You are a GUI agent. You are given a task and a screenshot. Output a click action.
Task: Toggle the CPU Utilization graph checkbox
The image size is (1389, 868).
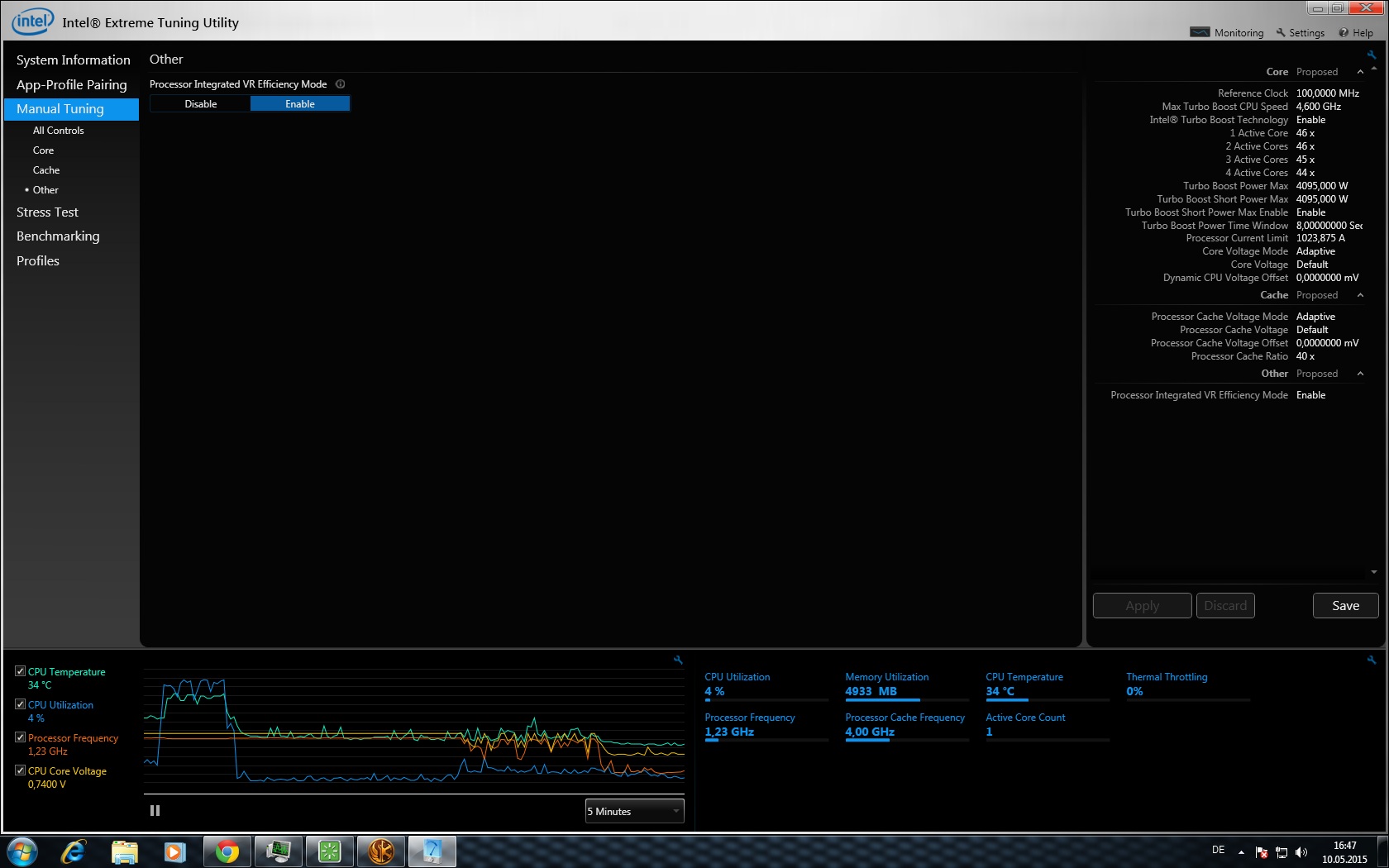coord(20,704)
